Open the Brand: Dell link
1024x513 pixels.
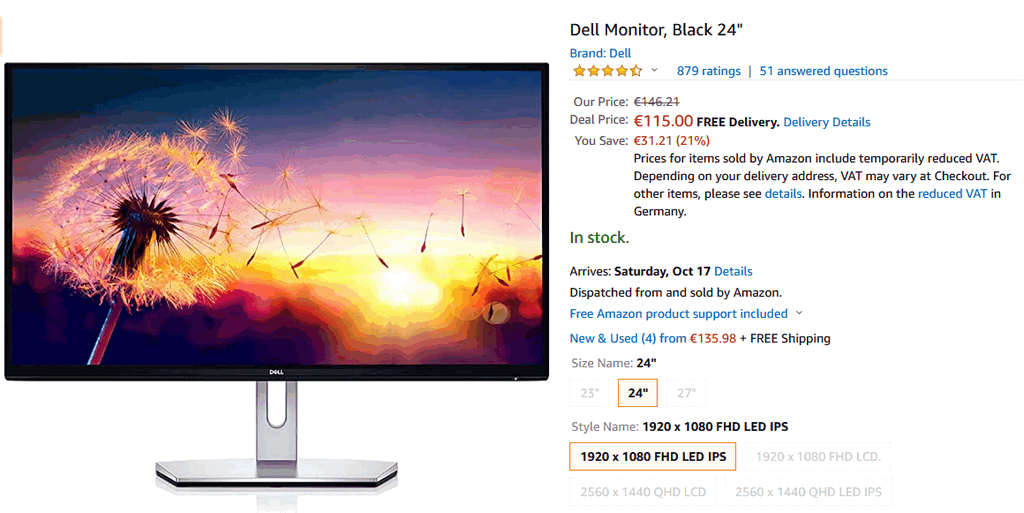[600, 54]
